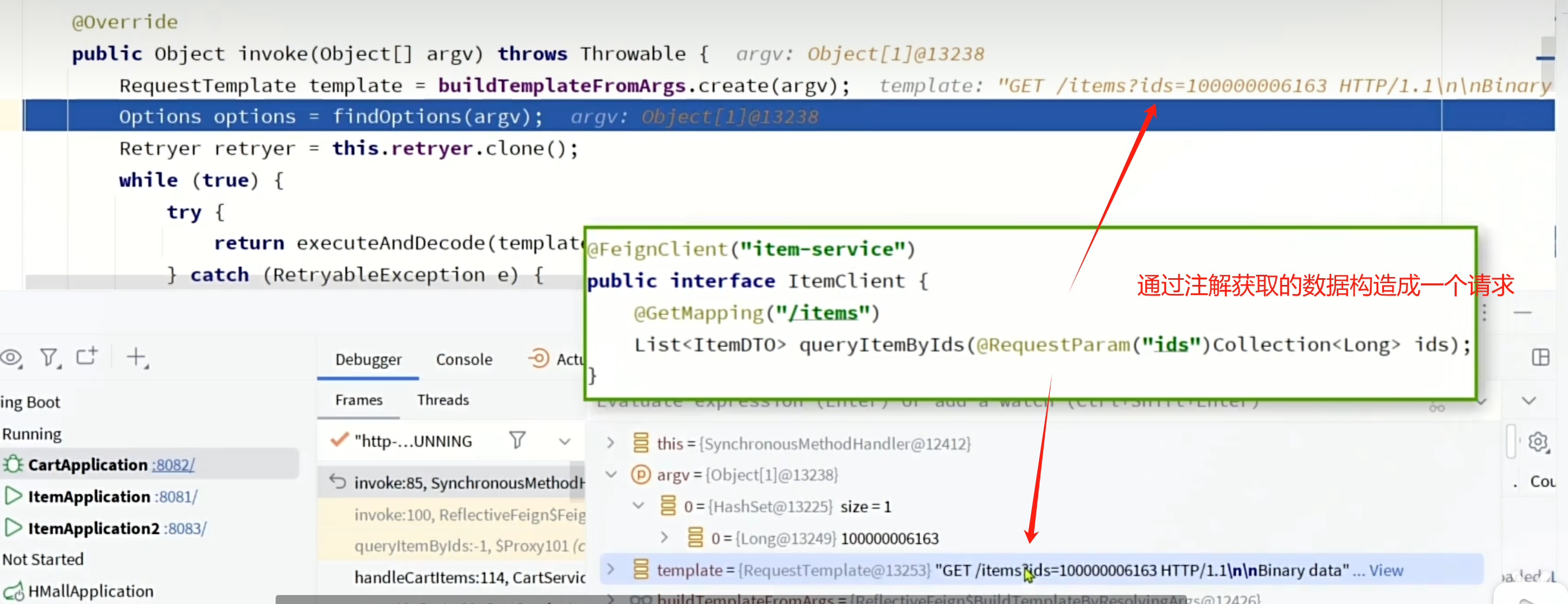
Task: Collapse the HashSet@13225 node
Action: [638, 505]
